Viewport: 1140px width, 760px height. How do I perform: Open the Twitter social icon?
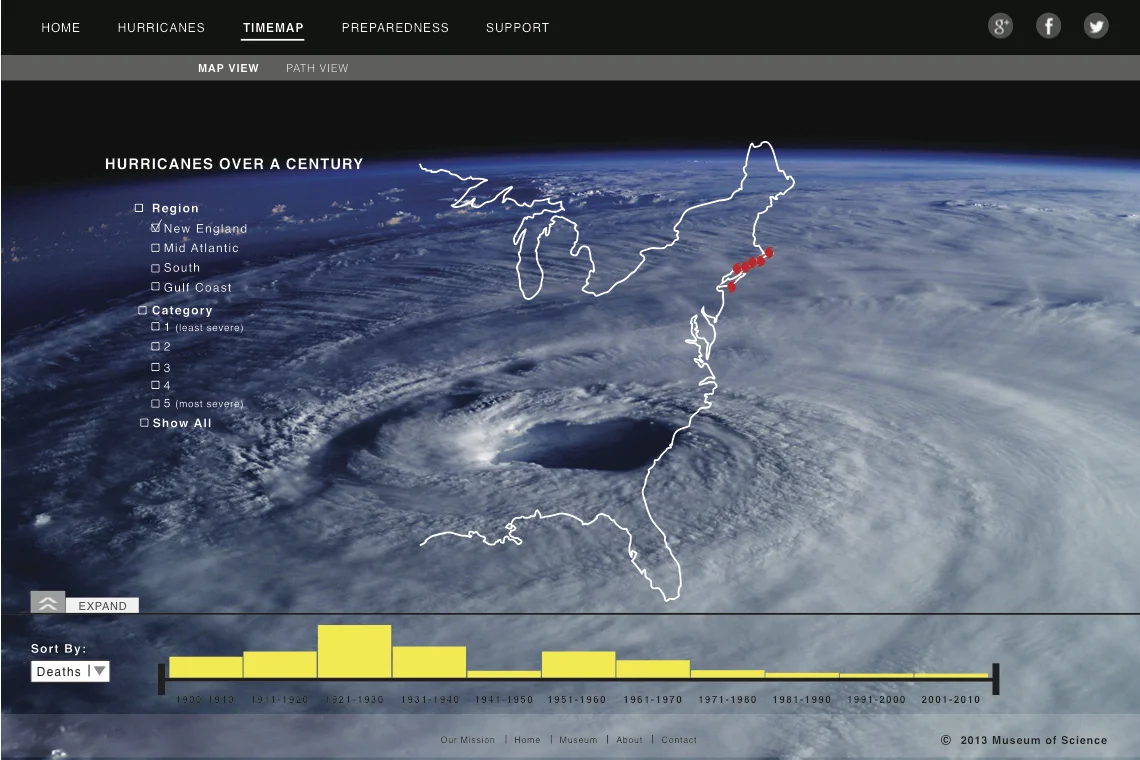1096,27
